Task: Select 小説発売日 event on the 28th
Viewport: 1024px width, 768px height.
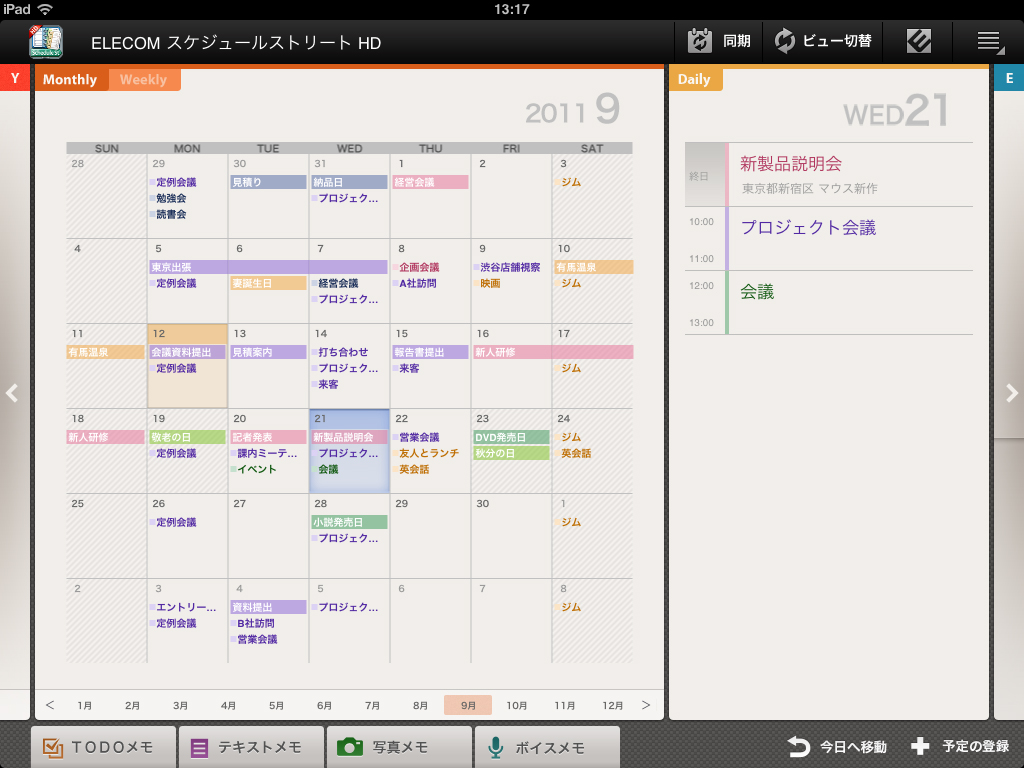Action: point(349,522)
